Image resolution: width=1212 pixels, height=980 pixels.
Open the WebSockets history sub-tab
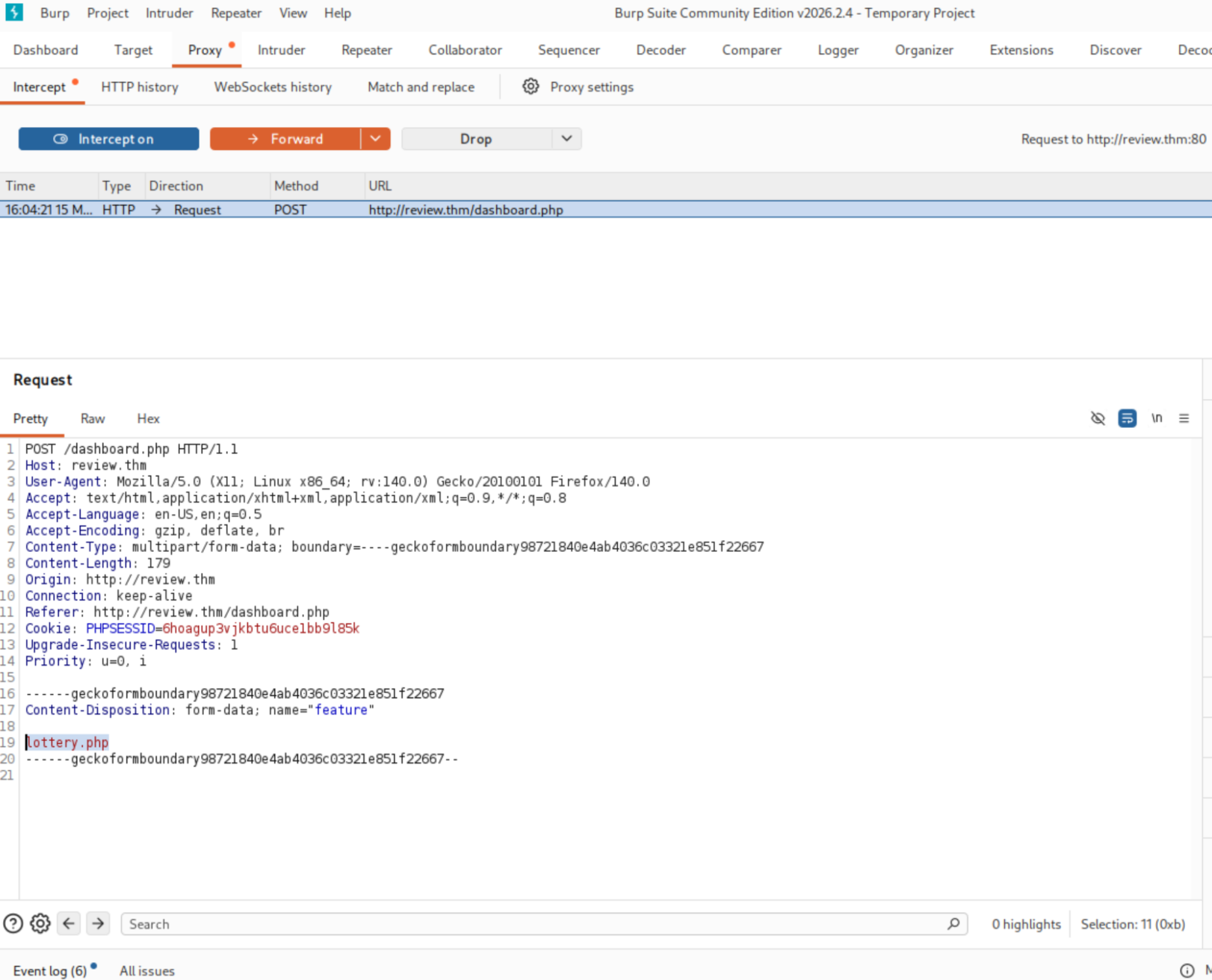[x=273, y=87]
